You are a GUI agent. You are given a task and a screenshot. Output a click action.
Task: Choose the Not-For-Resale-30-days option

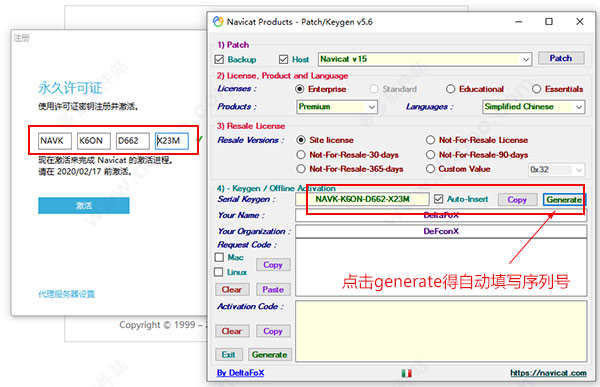point(301,155)
